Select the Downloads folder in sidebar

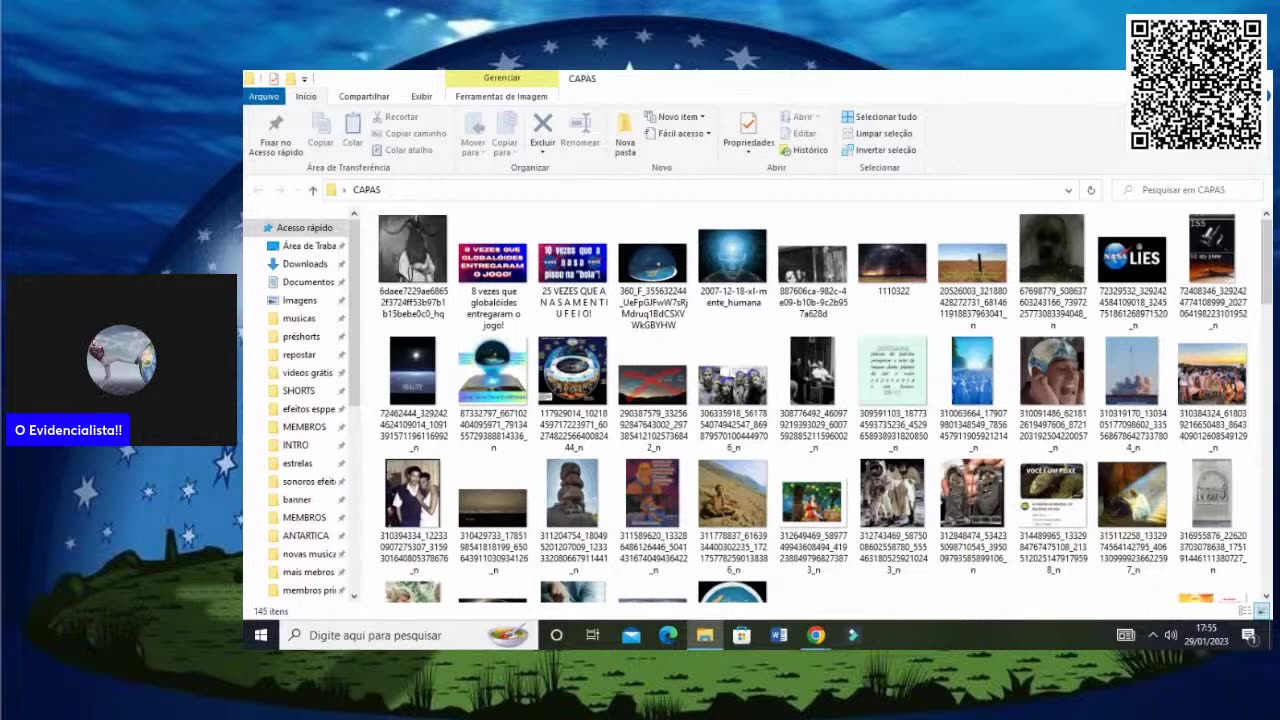pos(305,264)
